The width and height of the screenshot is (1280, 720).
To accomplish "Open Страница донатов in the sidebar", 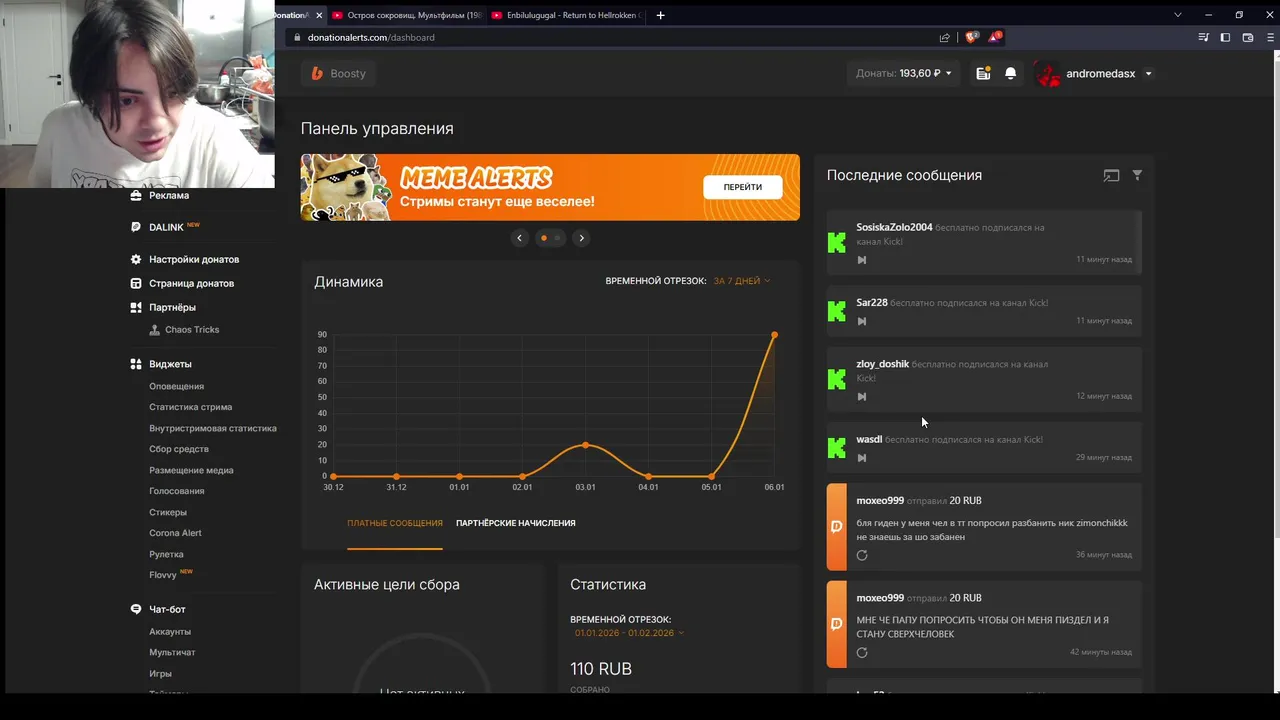I will (x=191, y=283).
